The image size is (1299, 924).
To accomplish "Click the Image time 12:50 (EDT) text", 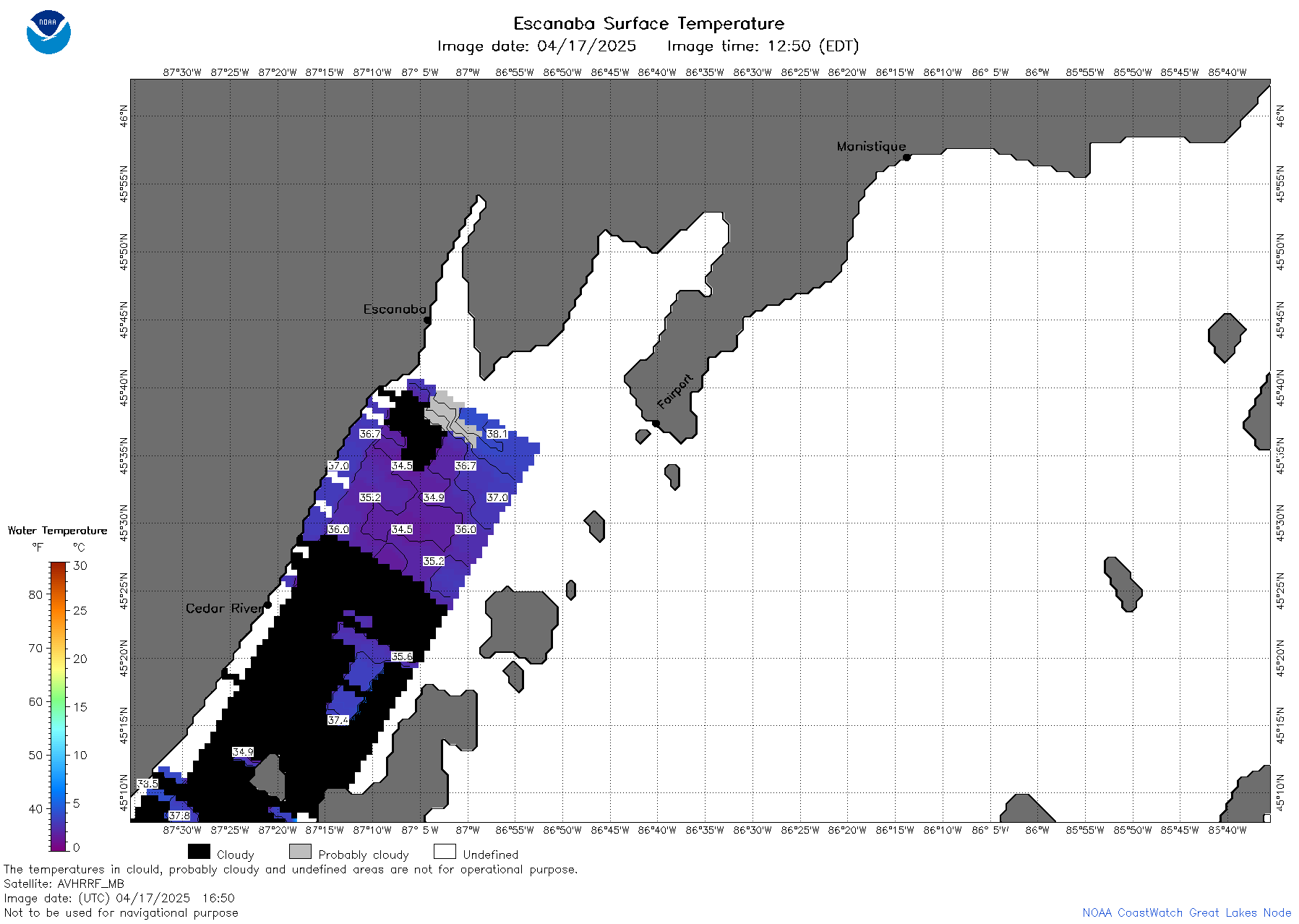I will pyautogui.click(x=763, y=46).
